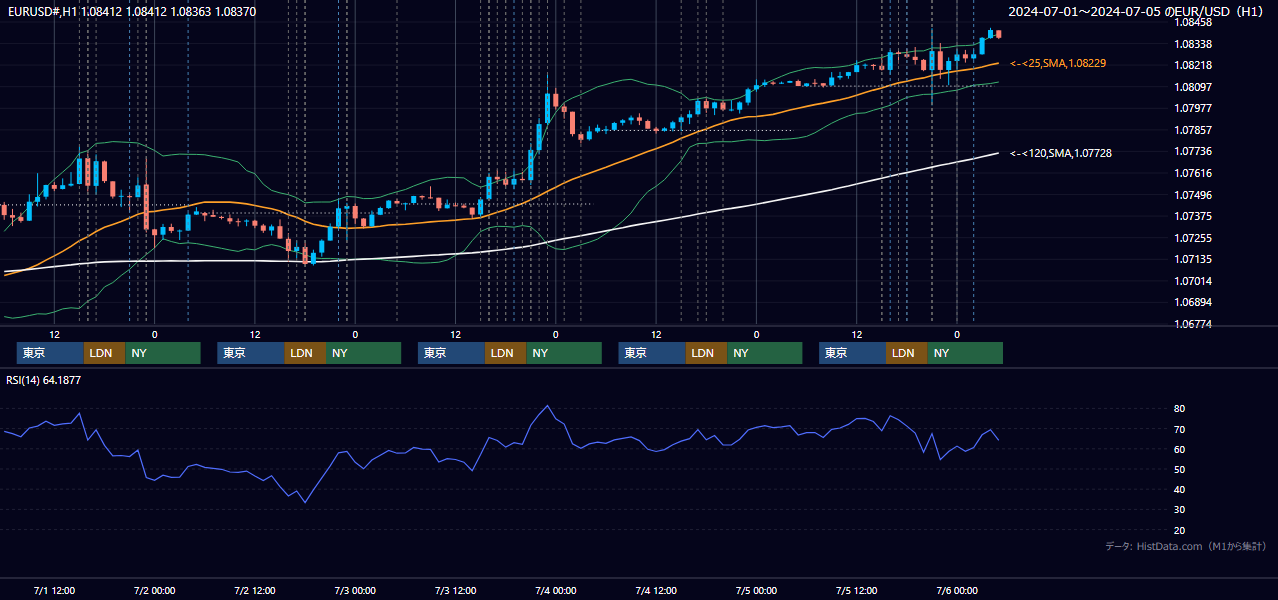1278x600 pixels.
Task: Click the 2024-07-01～2024-07-05 EUR/USD（H1） heading
Action: point(1136,11)
